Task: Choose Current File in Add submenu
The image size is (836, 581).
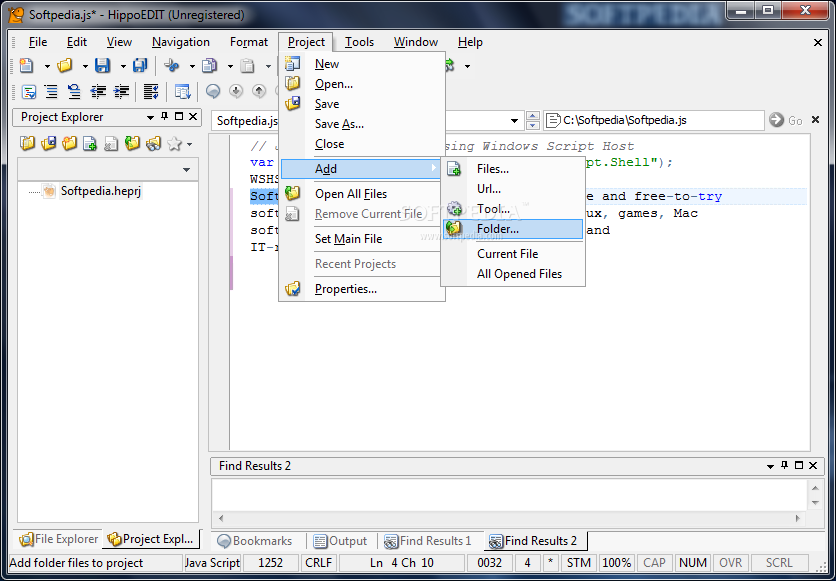Action: coord(513,254)
